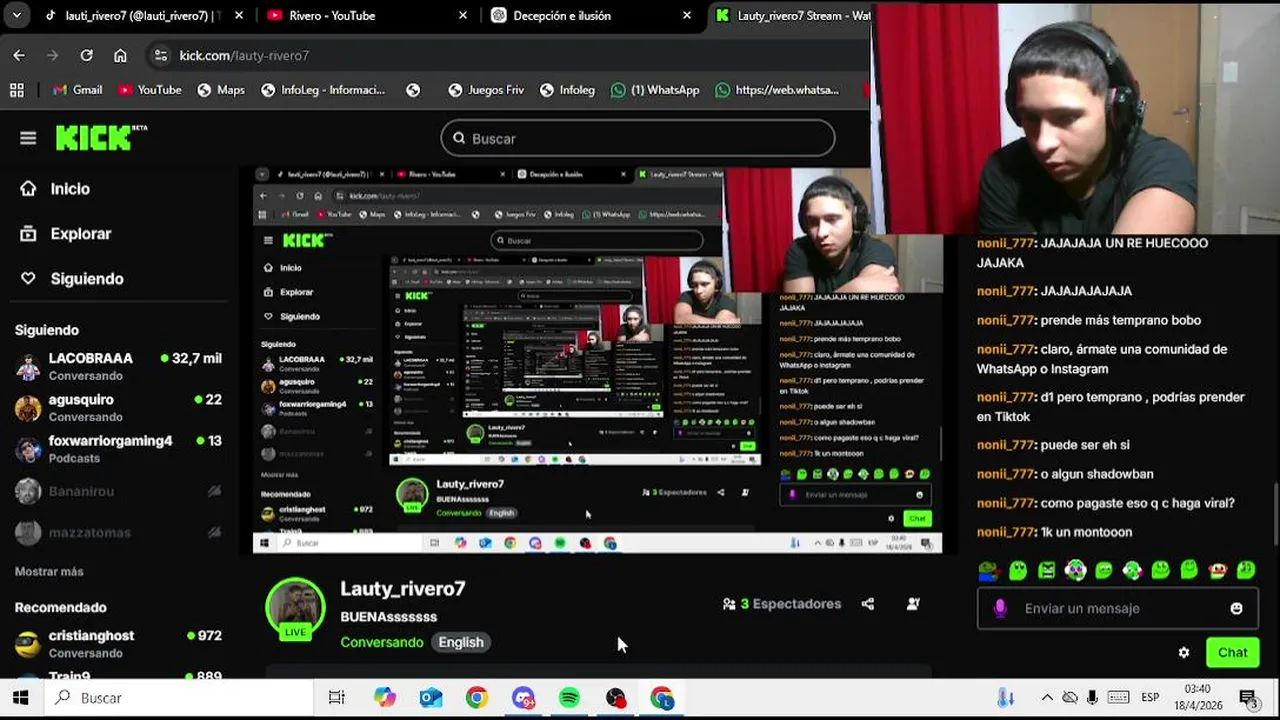
Task: Open the emoji picker in chat input
Action: pyautogui.click(x=1236, y=608)
